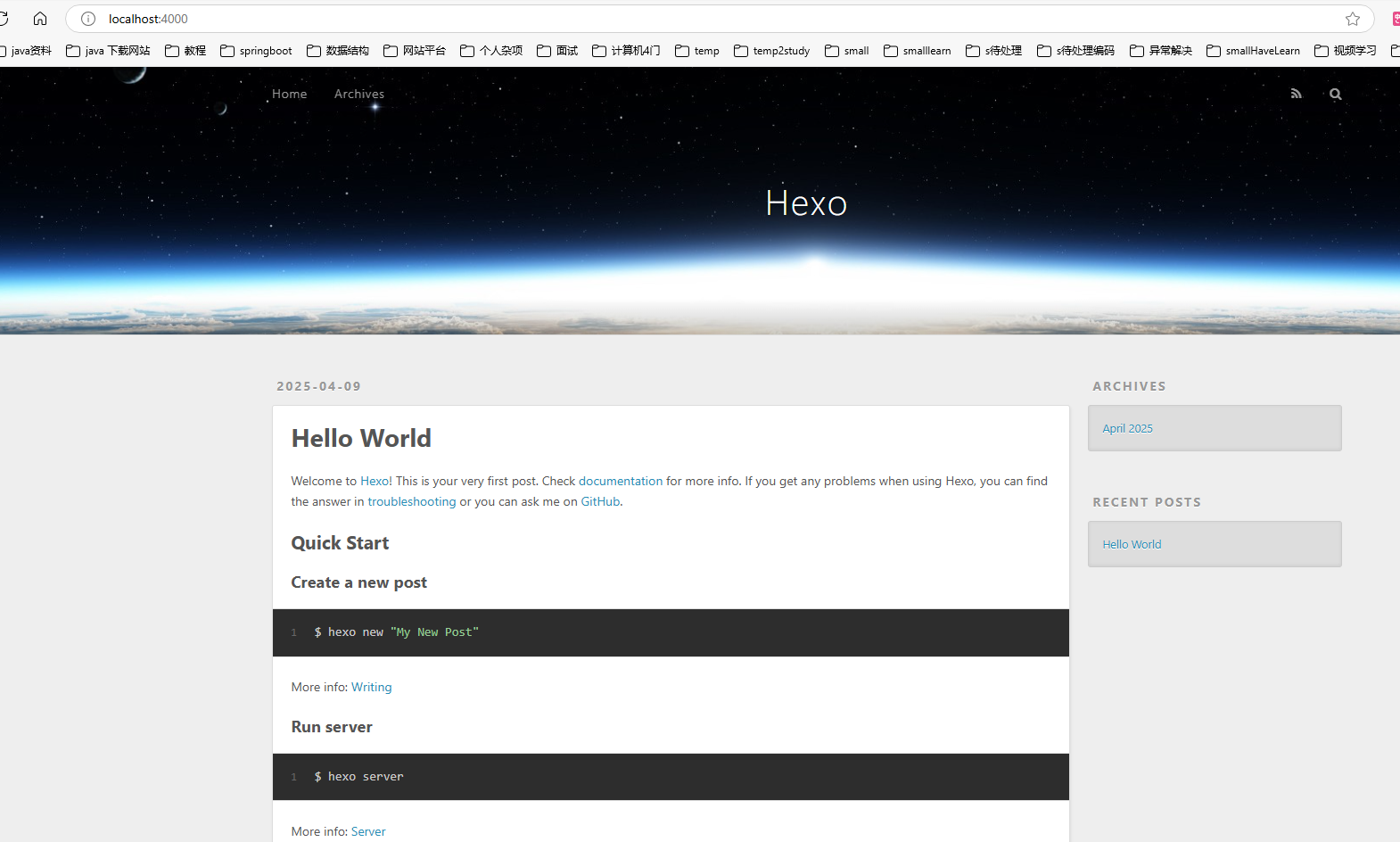Open the RSS feed icon
Screen dimensions: 1400x842
1297,94
